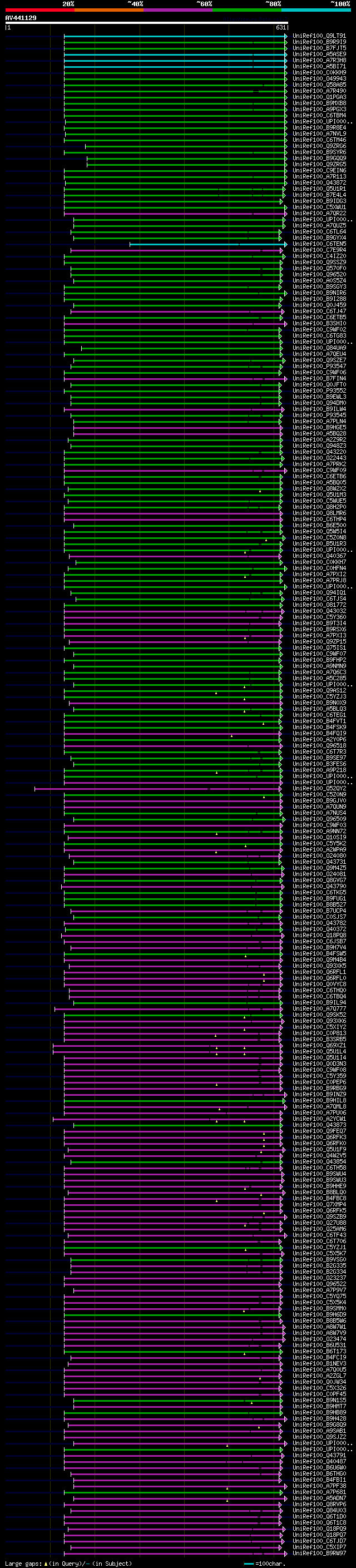The image size is (356, 1568).
Task: Select hit label UniRef100_A7R113
Action: [x=319, y=176]
